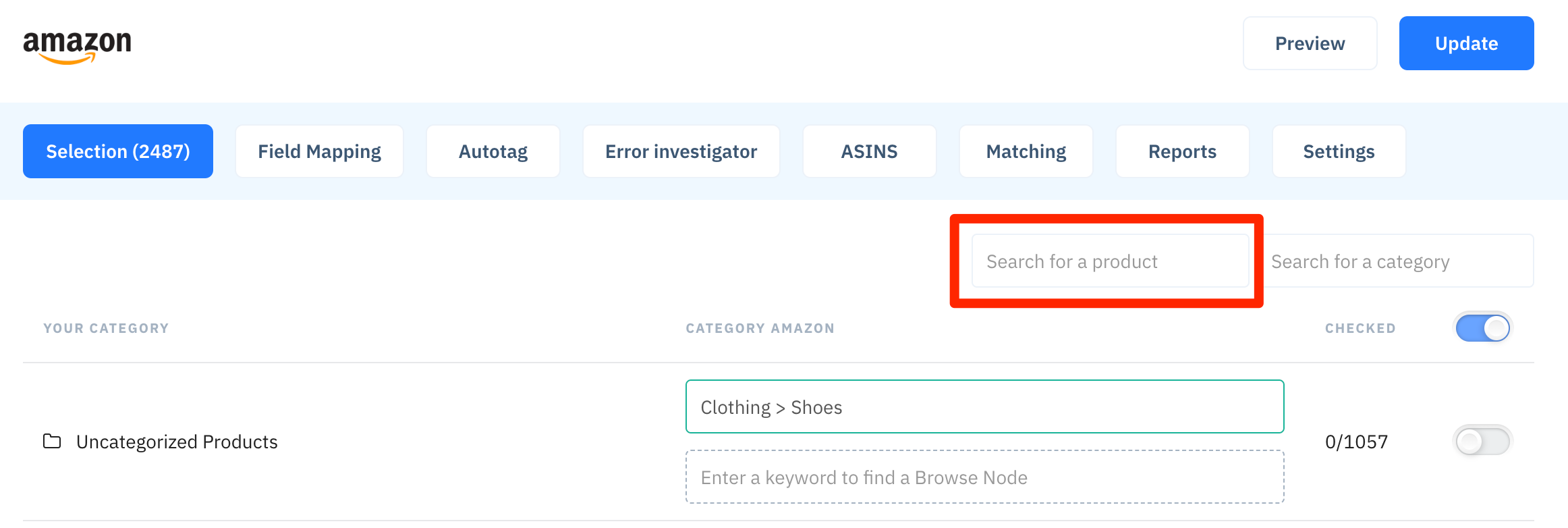Select the Selection (2487) tab
This screenshot has height=528, width=1568.
click(118, 151)
